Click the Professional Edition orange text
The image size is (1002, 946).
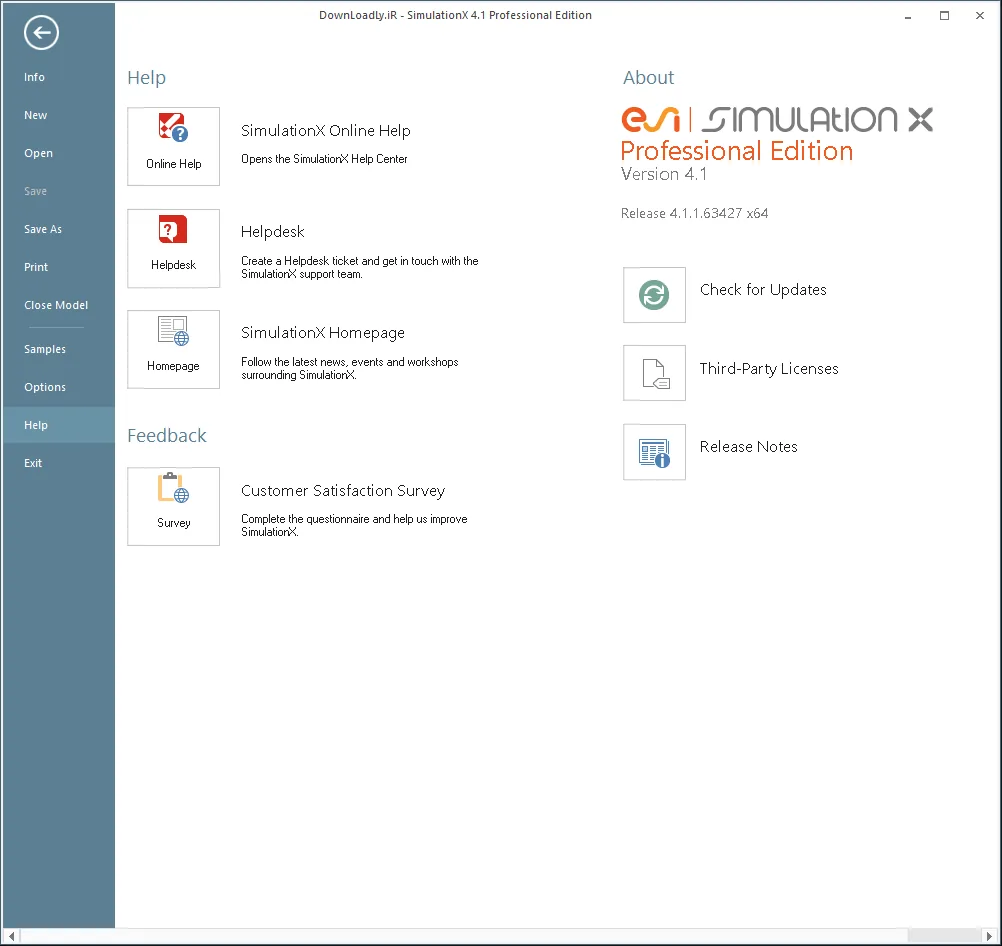[x=737, y=151]
